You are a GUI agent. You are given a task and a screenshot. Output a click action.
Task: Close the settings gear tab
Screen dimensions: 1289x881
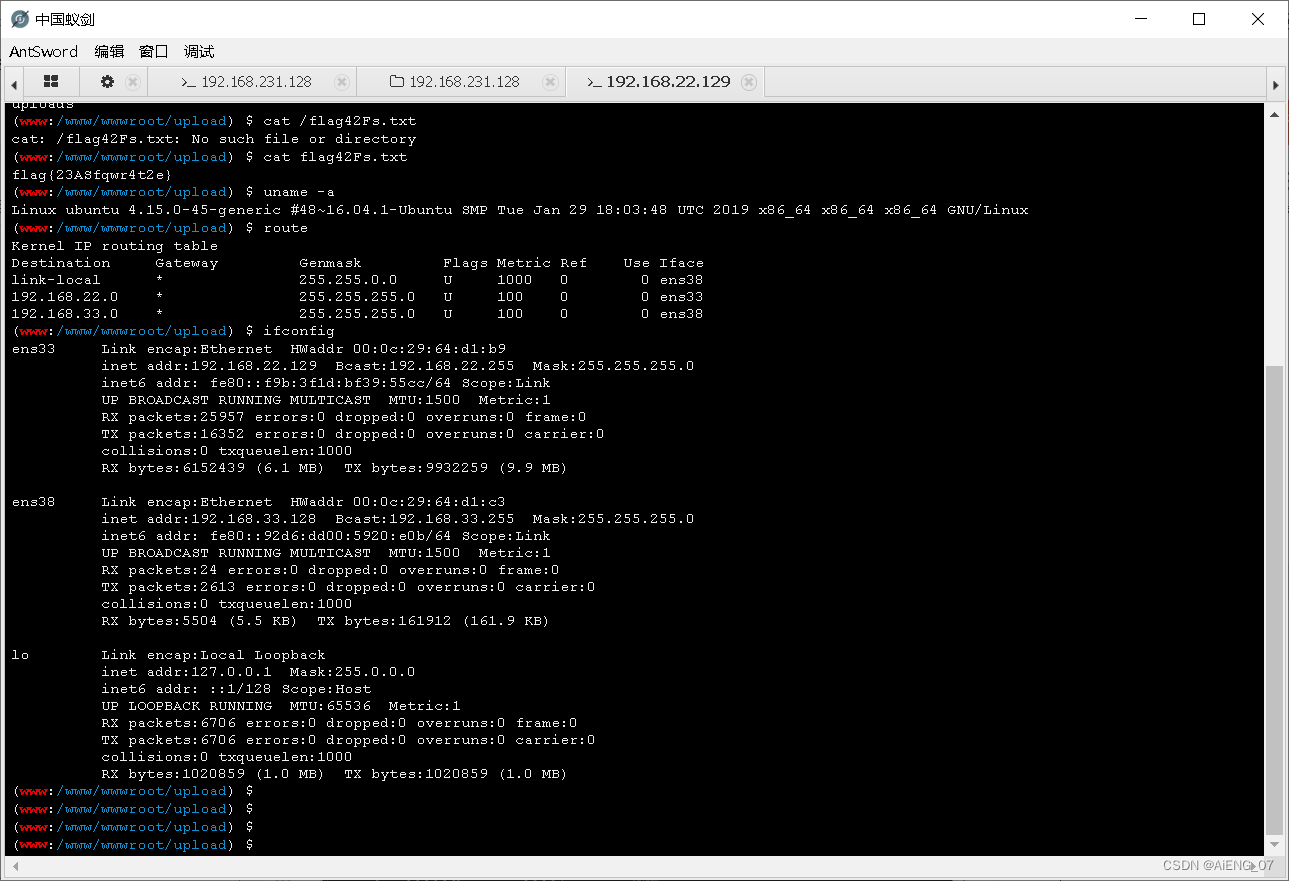[x=133, y=82]
